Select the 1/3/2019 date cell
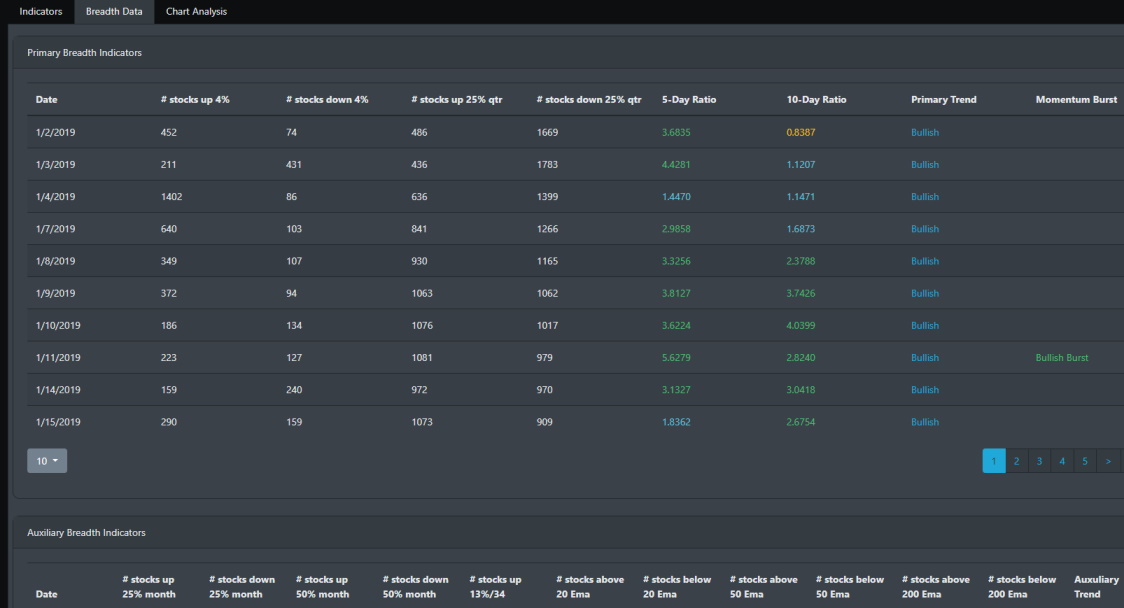Viewport: 1124px width, 608px height. [x=55, y=165]
